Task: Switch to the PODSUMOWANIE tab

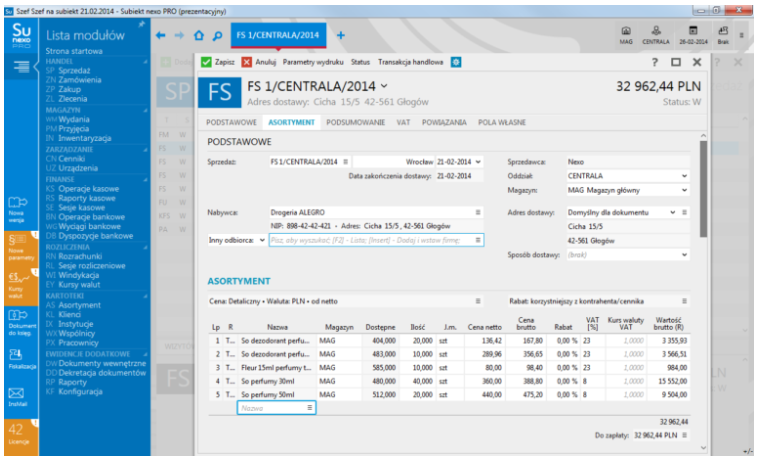Action: (356, 123)
